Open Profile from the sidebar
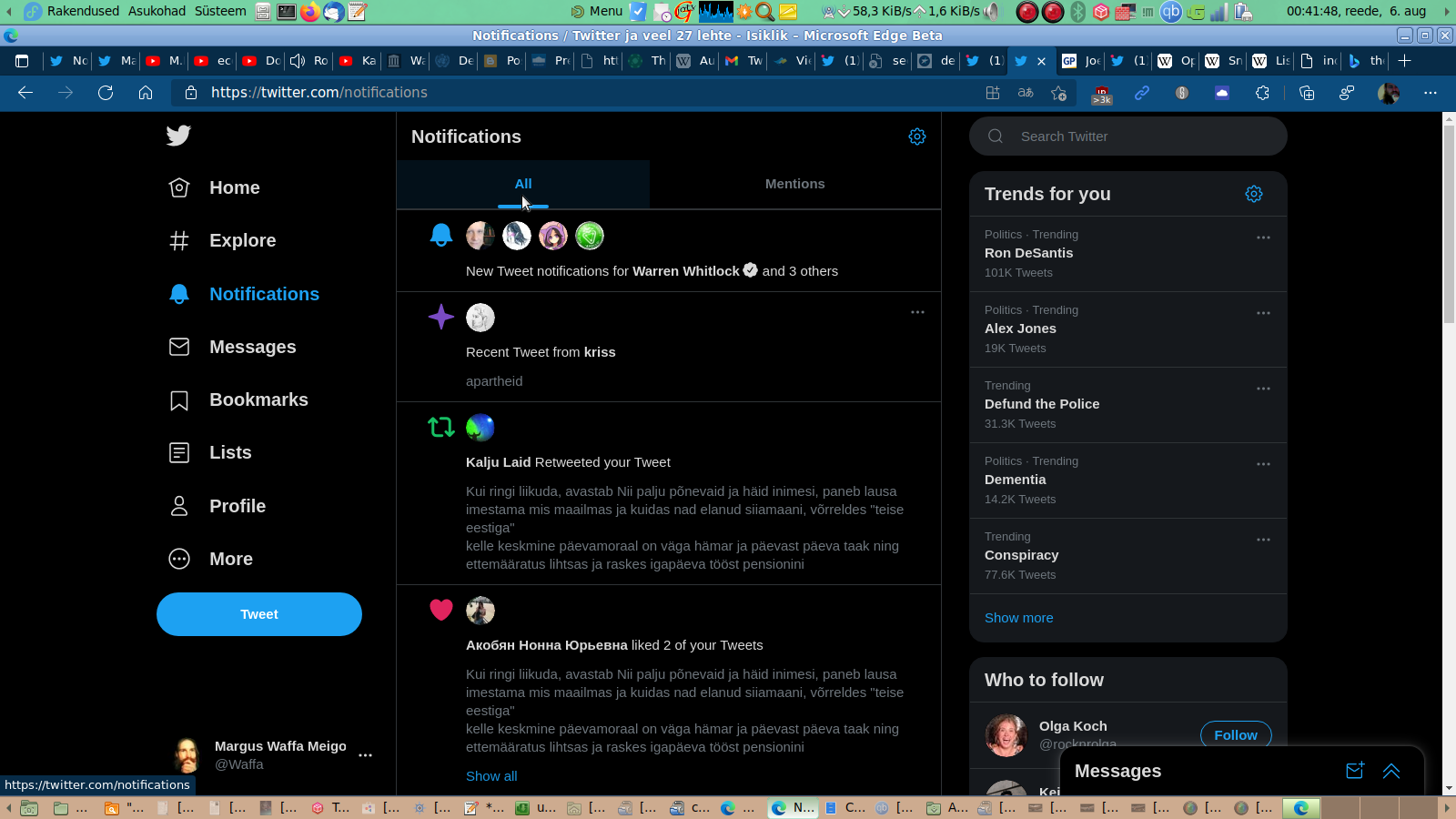Screen dimensions: 1456x819 point(217,506)
